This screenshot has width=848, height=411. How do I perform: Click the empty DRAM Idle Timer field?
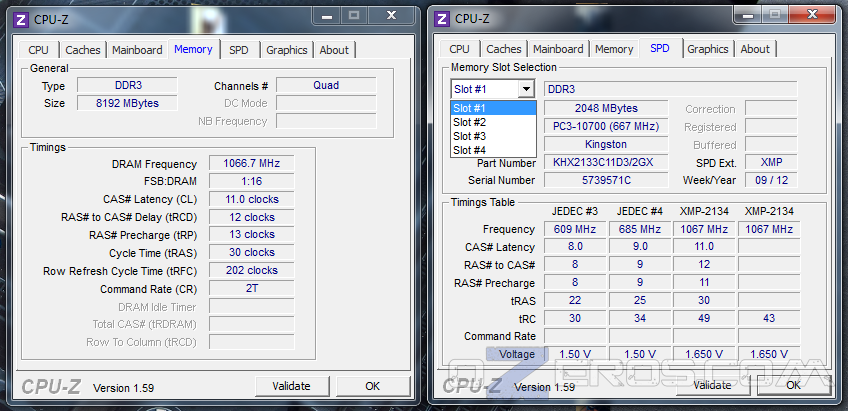pyautogui.click(x=251, y=306)
